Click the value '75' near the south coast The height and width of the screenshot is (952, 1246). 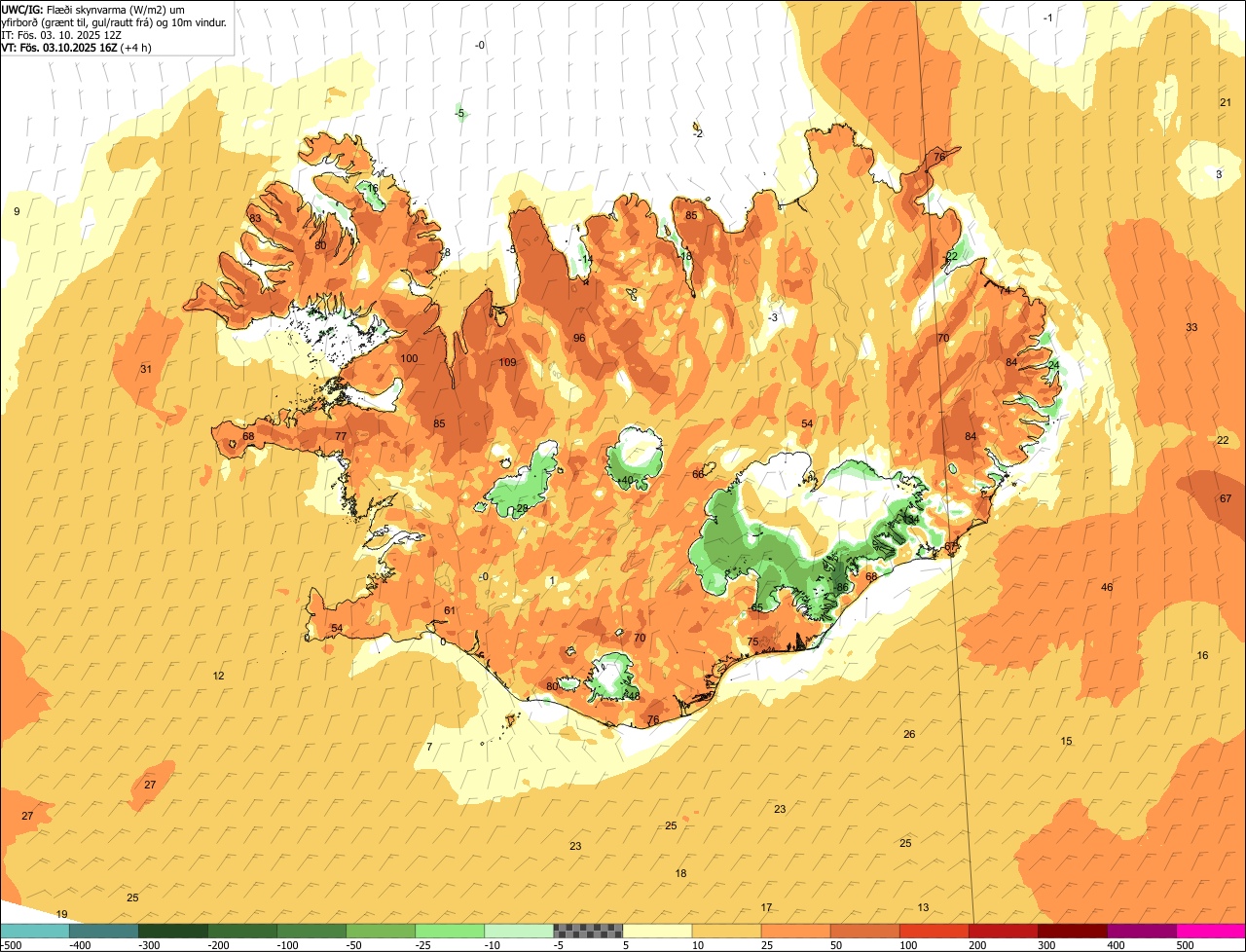pyautogui.click(x=752, y=641)
